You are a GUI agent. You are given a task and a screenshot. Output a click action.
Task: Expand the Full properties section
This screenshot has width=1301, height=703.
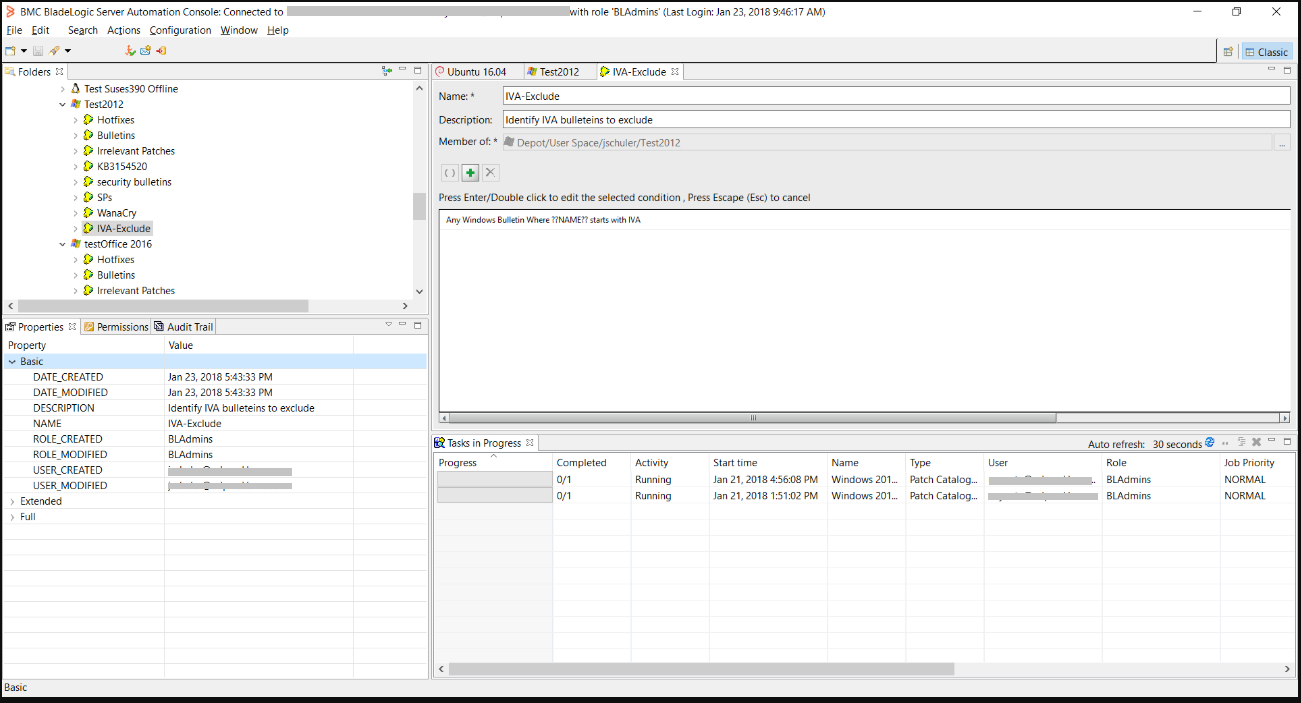click(x=12, y=517)
